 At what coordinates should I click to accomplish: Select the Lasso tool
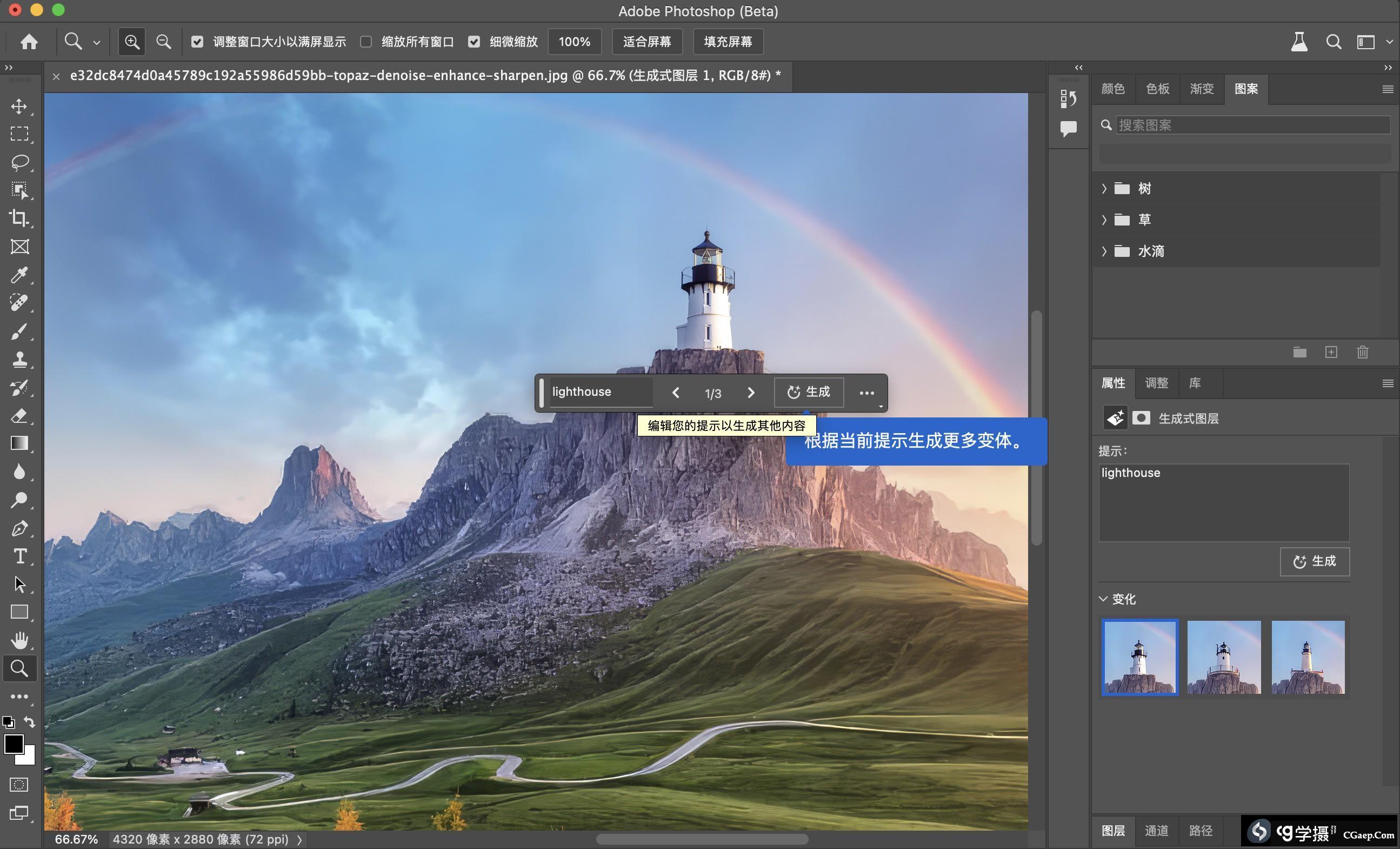[x=20, y=163]
